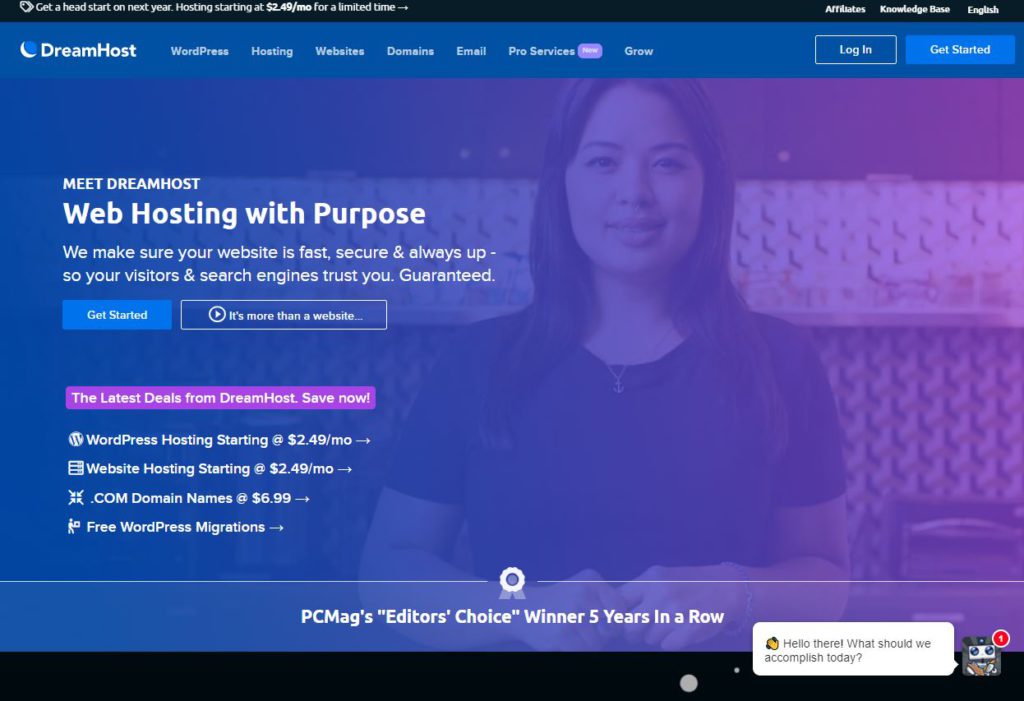Open the Email menu
Screen dimensions: 1024x701
tap(471, 51)
